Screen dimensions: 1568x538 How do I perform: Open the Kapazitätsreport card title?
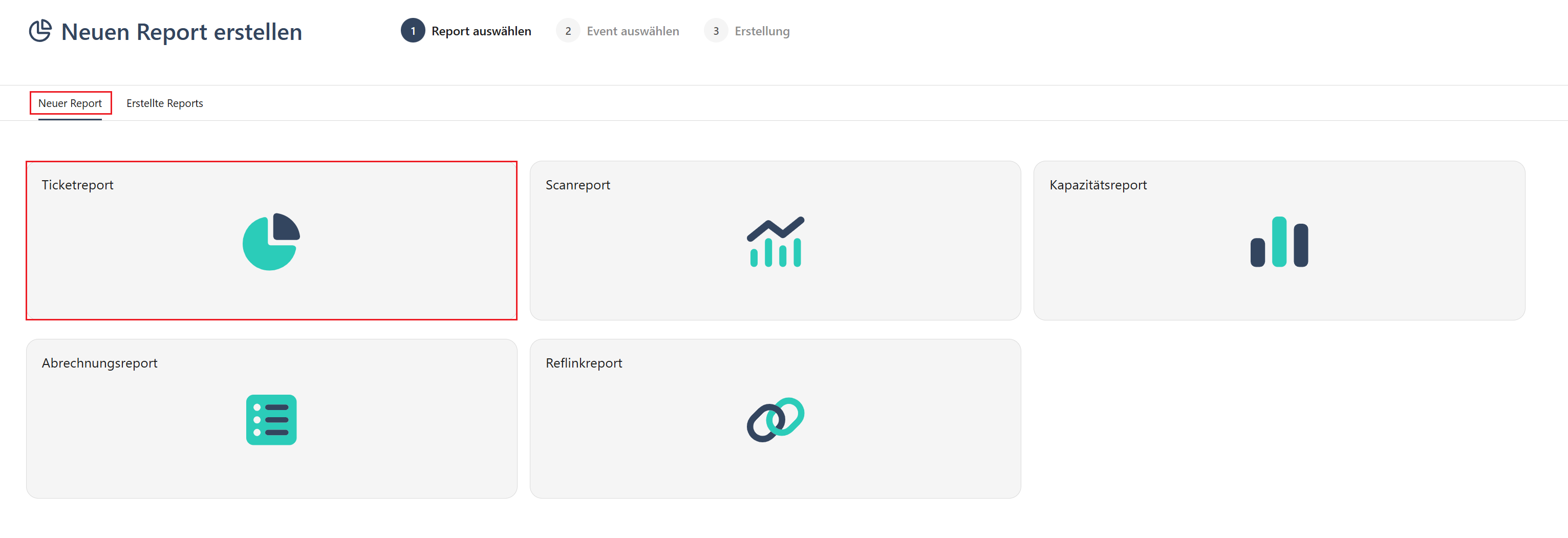click(1098, 185)
